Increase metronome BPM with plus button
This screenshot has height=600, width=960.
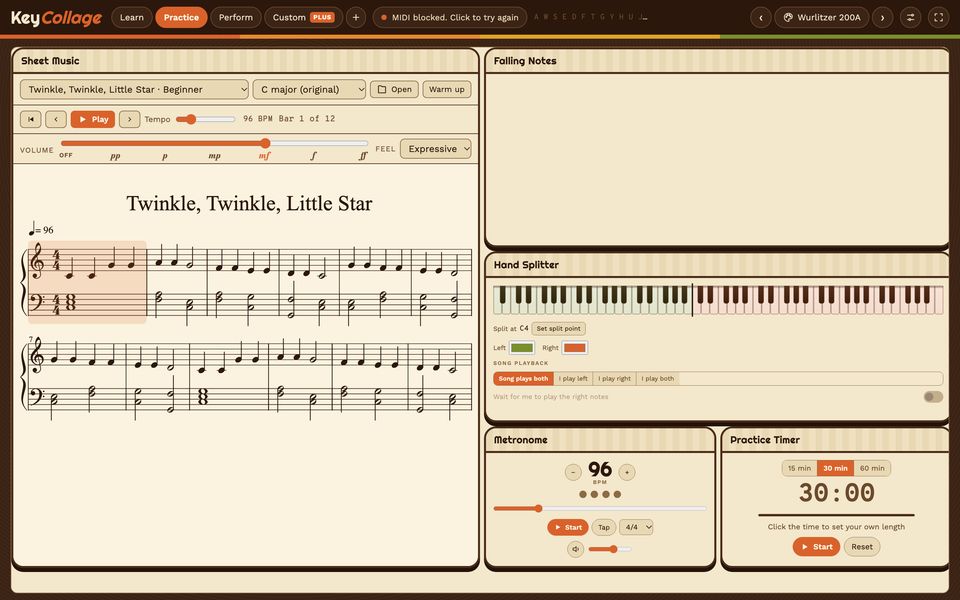pos(627,472)
